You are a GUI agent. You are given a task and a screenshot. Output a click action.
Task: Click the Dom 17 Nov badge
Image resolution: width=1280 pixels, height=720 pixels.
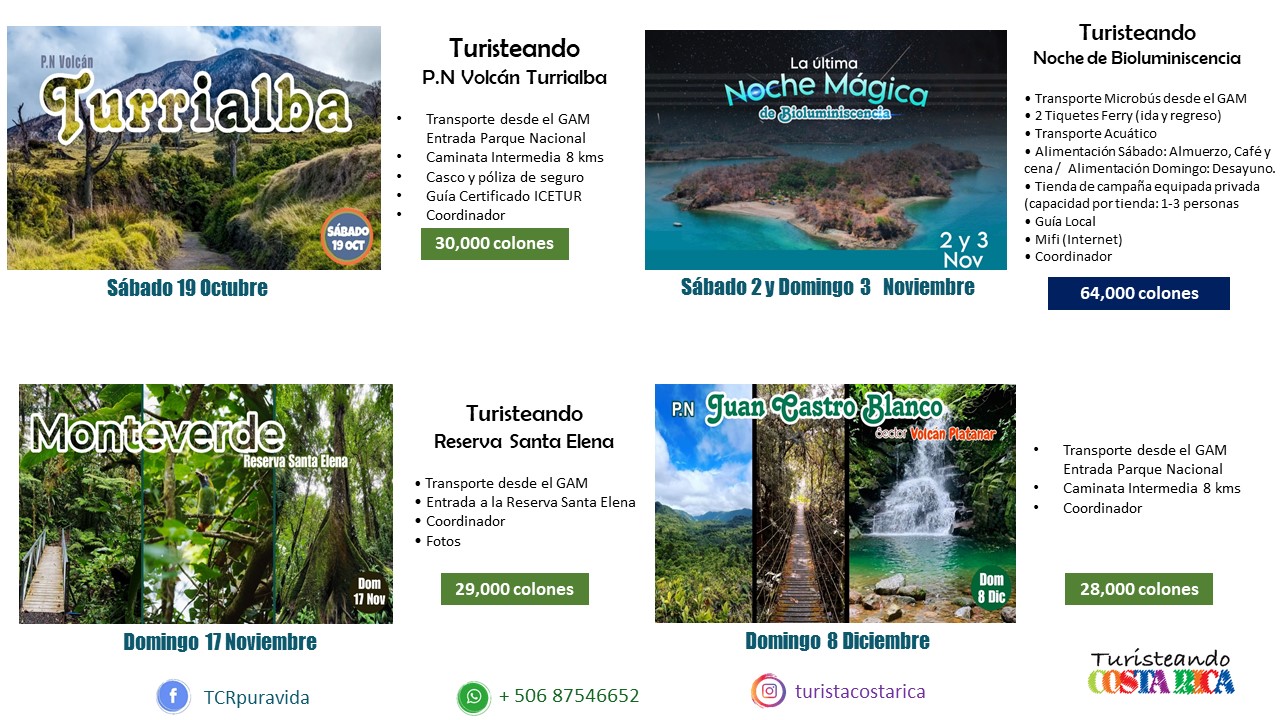click(369, 592)
